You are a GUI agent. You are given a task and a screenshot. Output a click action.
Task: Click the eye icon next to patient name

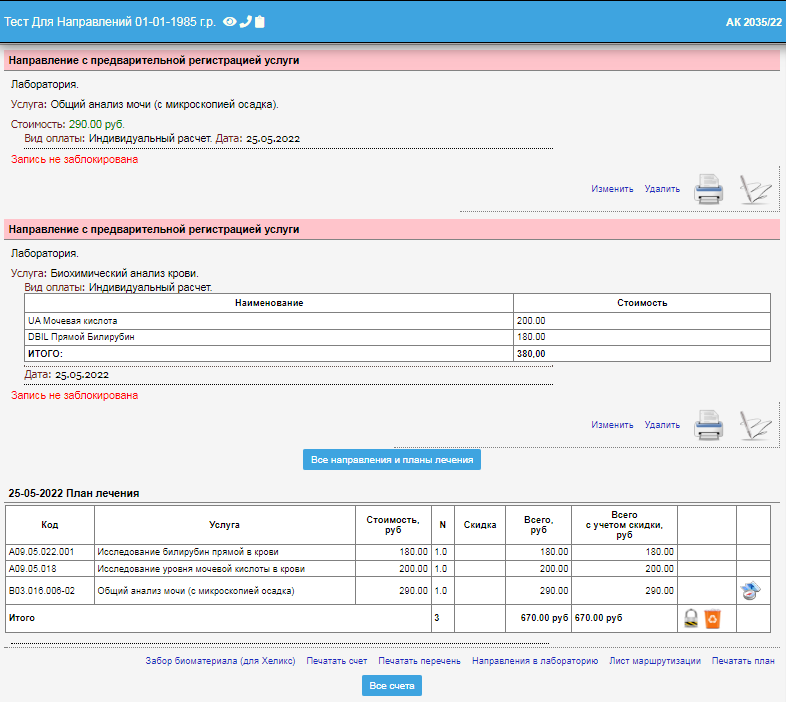pyautogui.click(x=229, y=21)
